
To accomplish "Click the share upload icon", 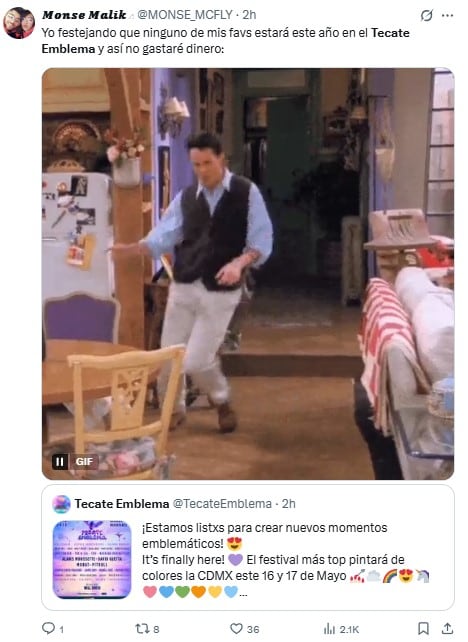I will 448,628.
